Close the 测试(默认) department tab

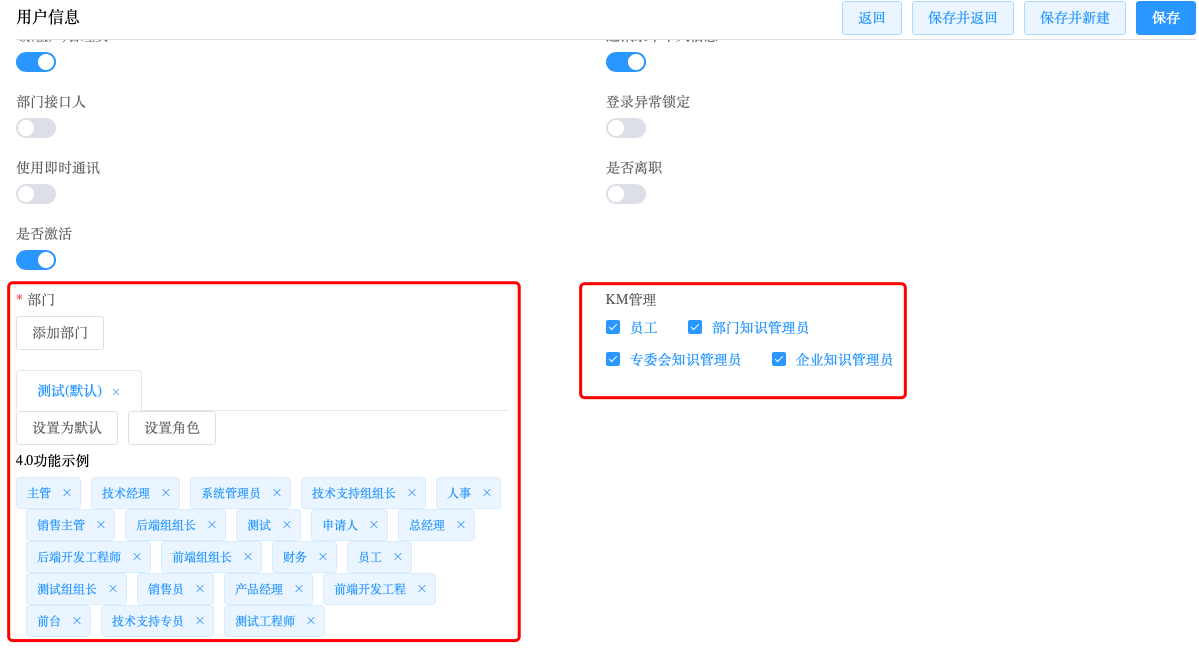pyautogui.click(x=116, y=392)
